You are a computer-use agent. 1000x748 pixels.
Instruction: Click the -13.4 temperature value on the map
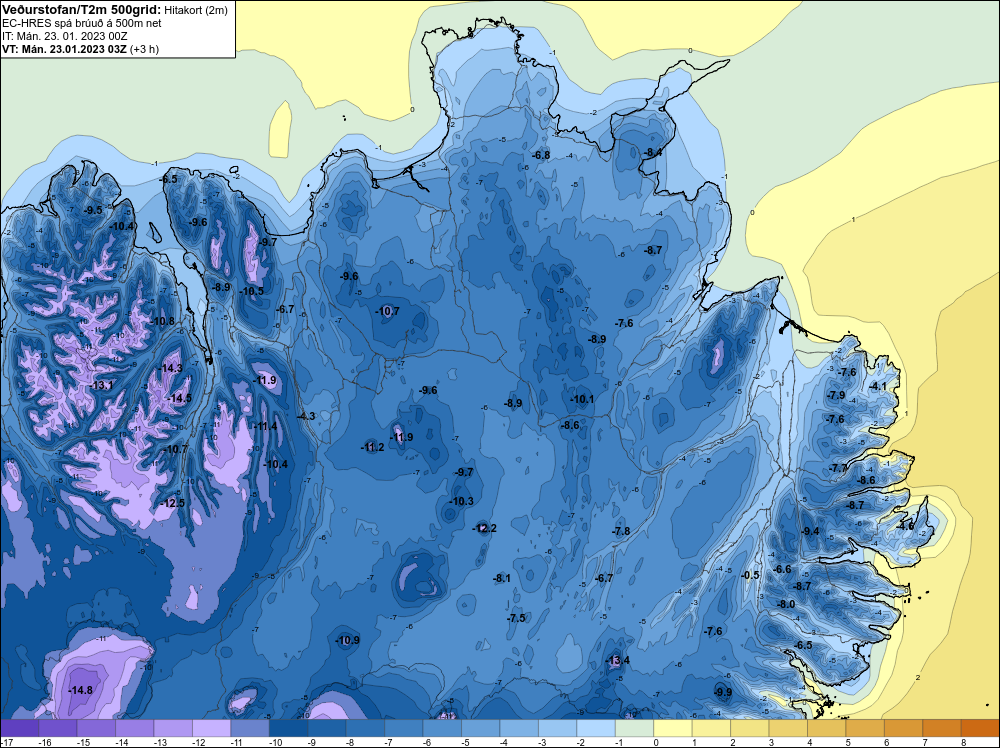617,660
